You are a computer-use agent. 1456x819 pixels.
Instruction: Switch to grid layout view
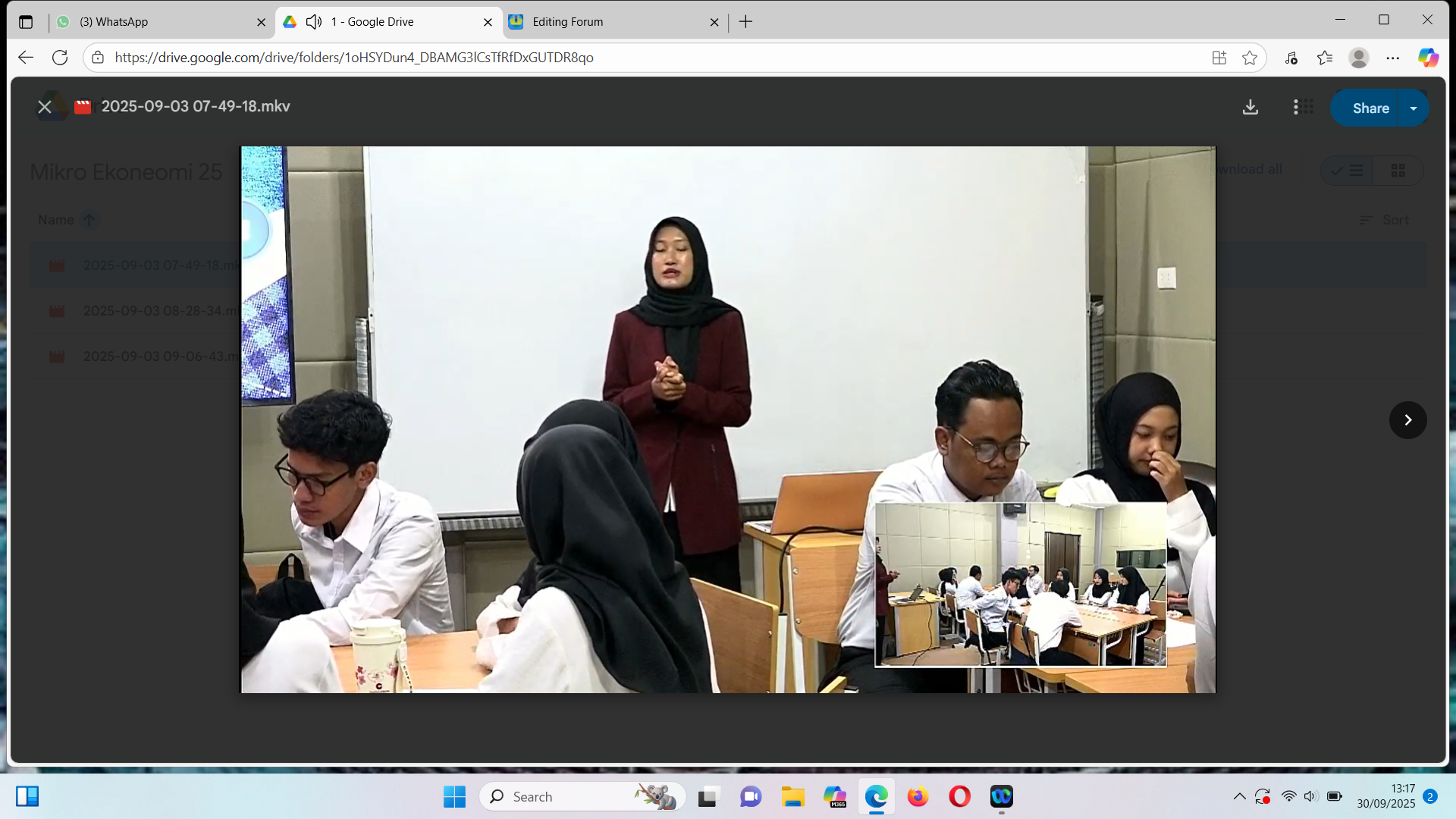[x=1398, y=171]
